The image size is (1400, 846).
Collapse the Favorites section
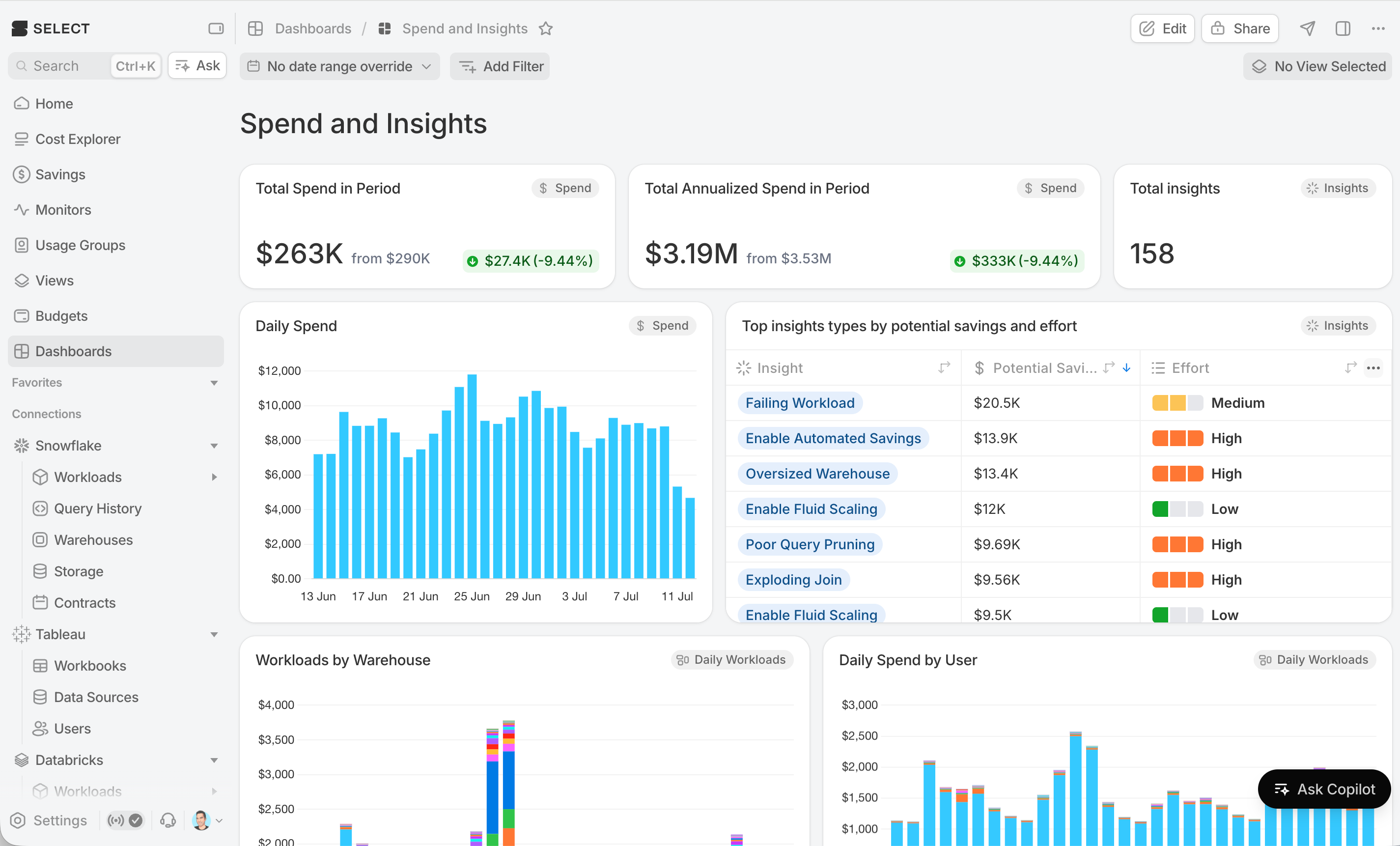tap(214, 383)
